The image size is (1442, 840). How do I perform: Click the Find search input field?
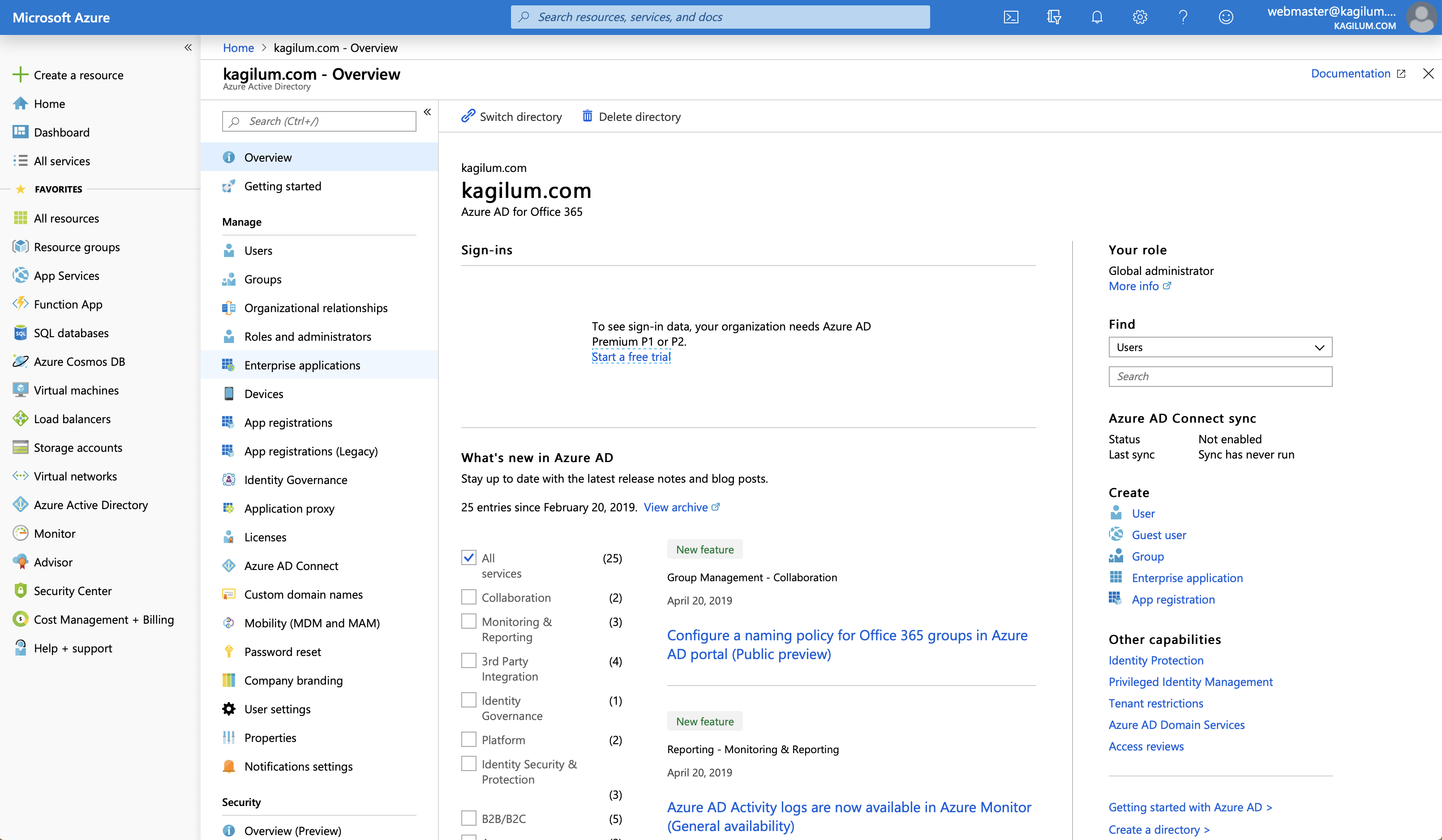(x=1220, y=376)
